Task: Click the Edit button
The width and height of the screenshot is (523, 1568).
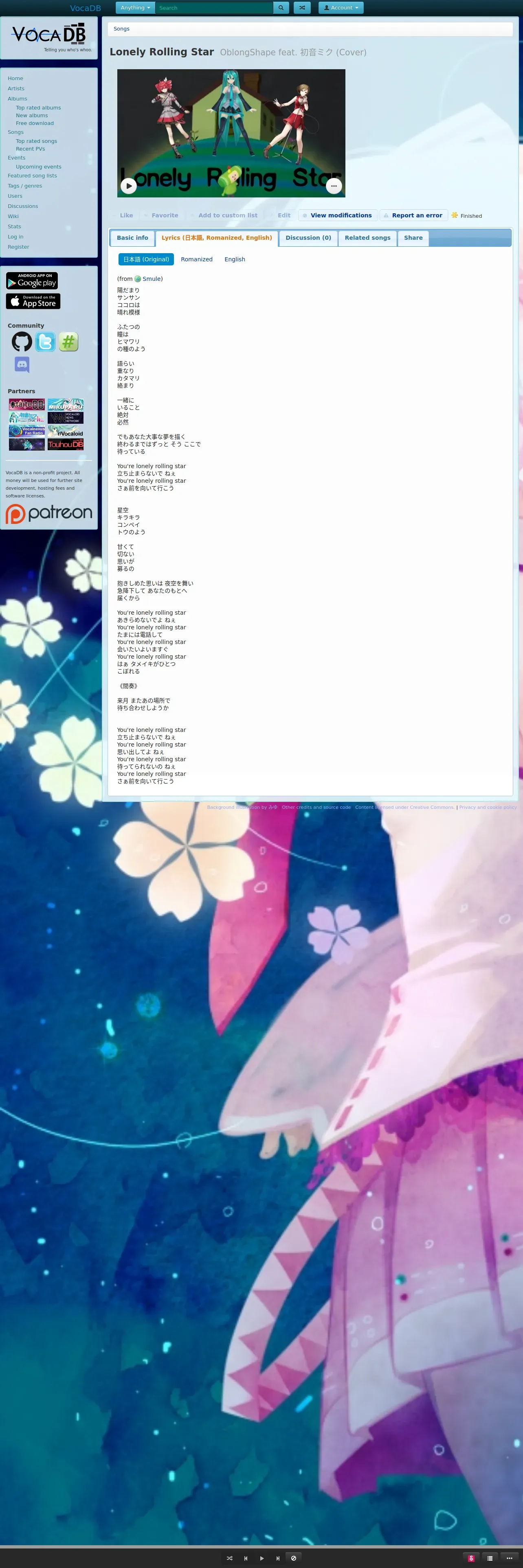Action: (x=281, y=215)
